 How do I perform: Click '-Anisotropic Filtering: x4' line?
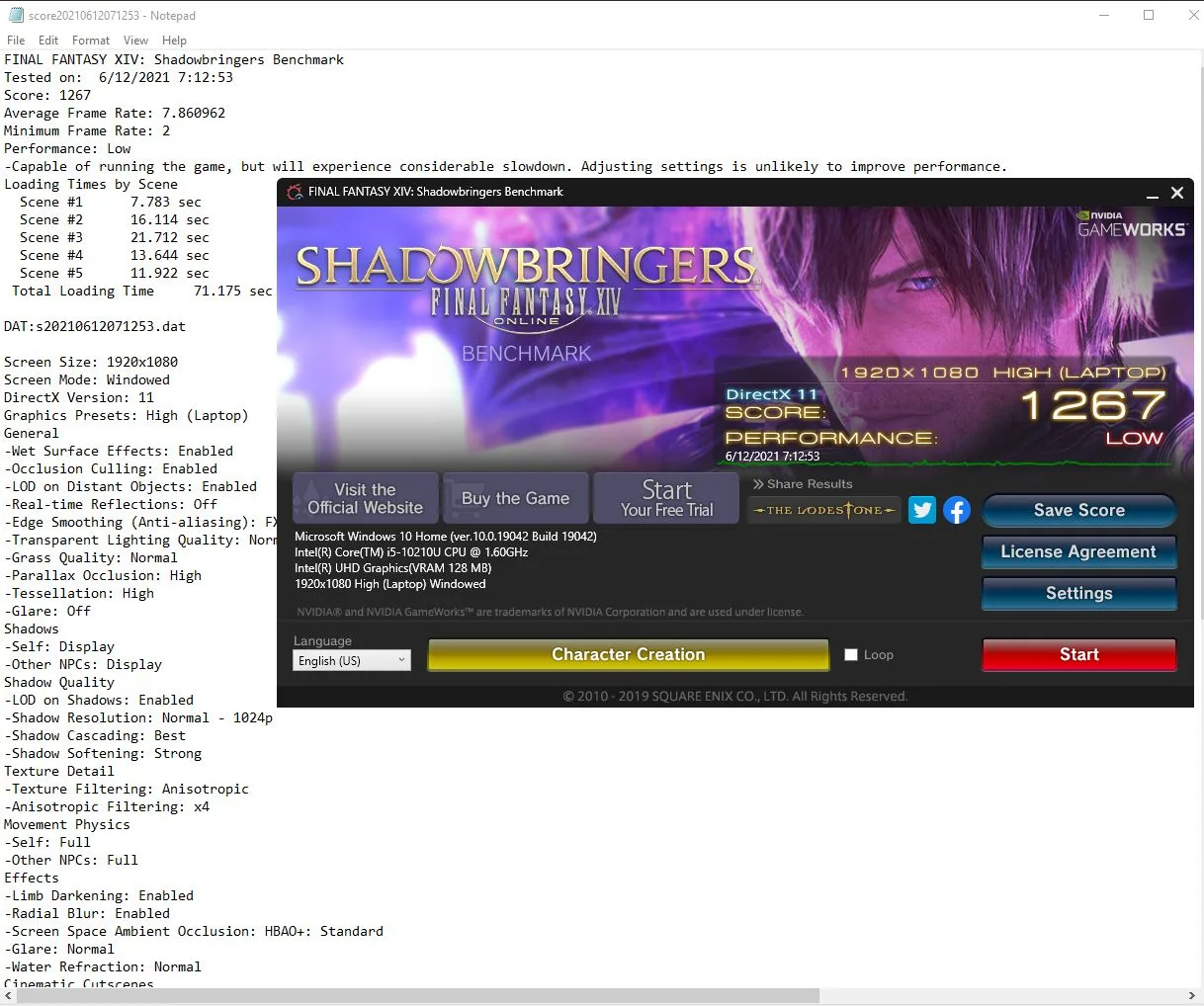point(107,806)
